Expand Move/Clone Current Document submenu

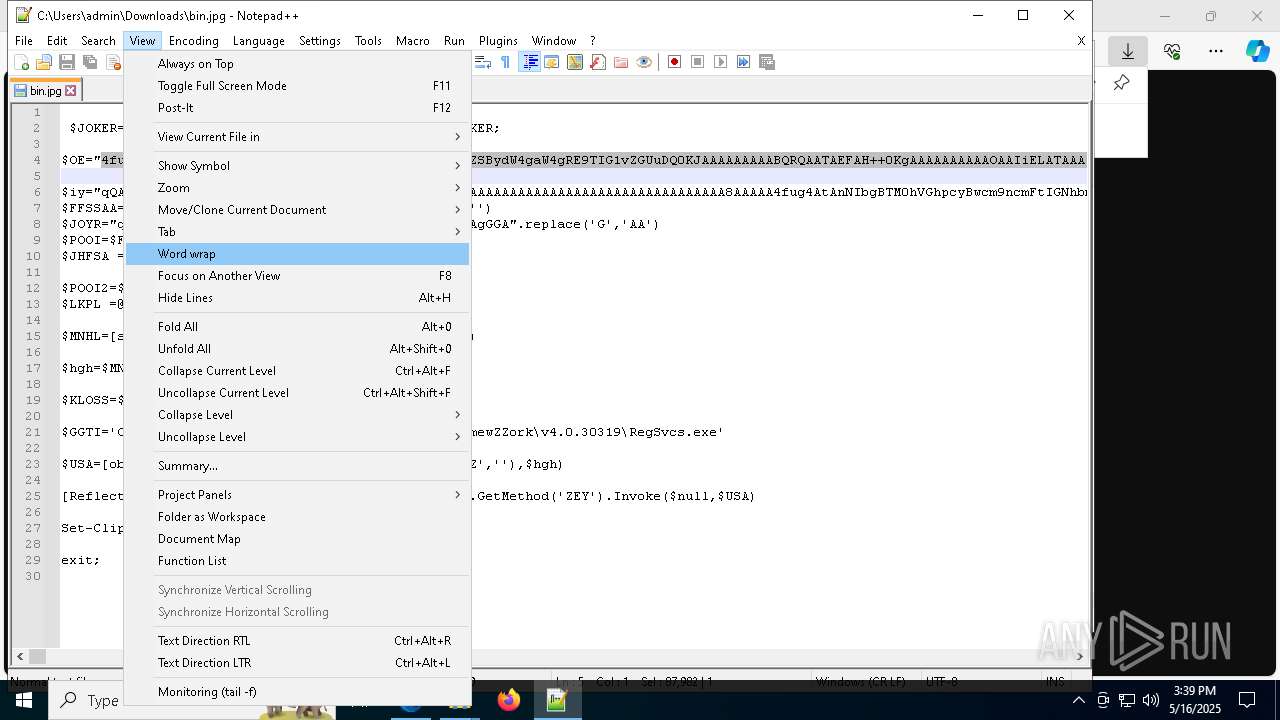tap(298, 210)
